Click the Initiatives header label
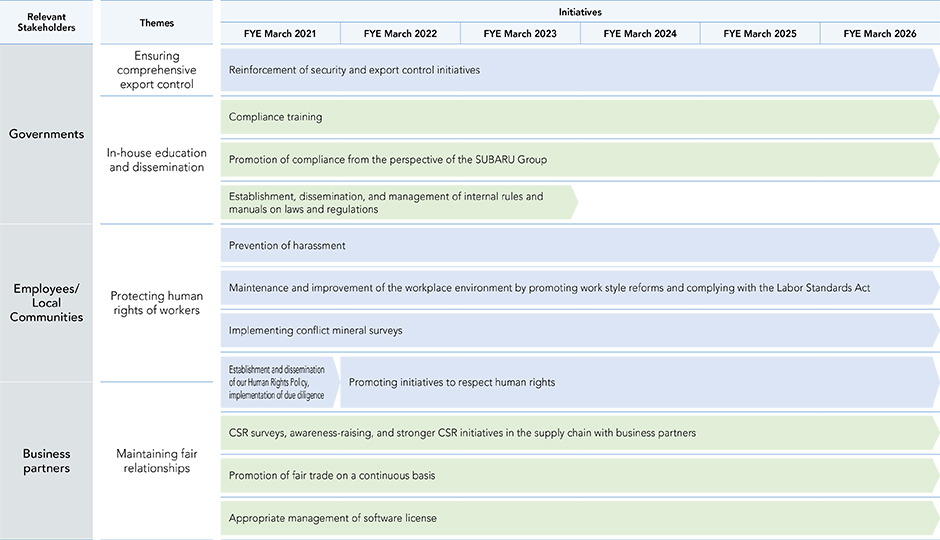Viewport: 940px width, 540px height. pyautogui.click(x=580, y=12)
